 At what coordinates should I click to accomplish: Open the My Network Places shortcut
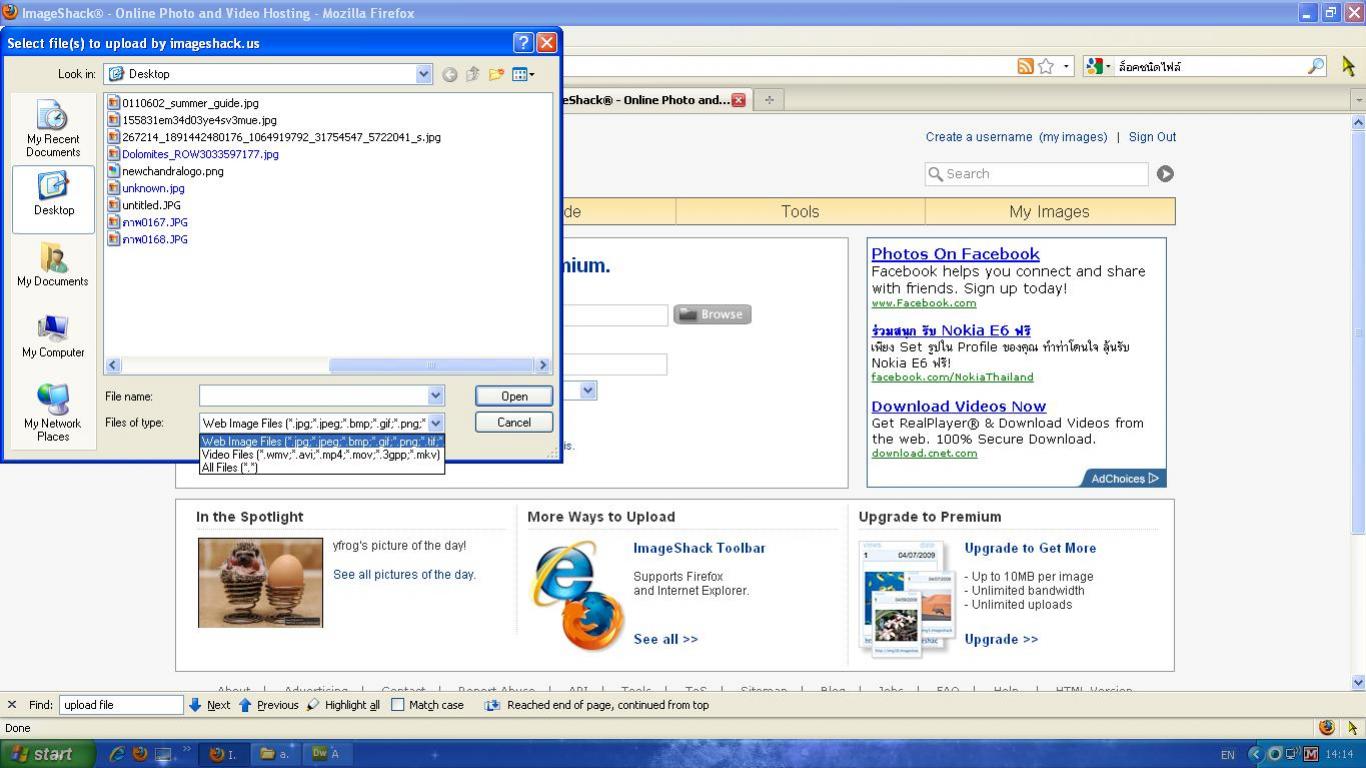click(x=53, y=412)
